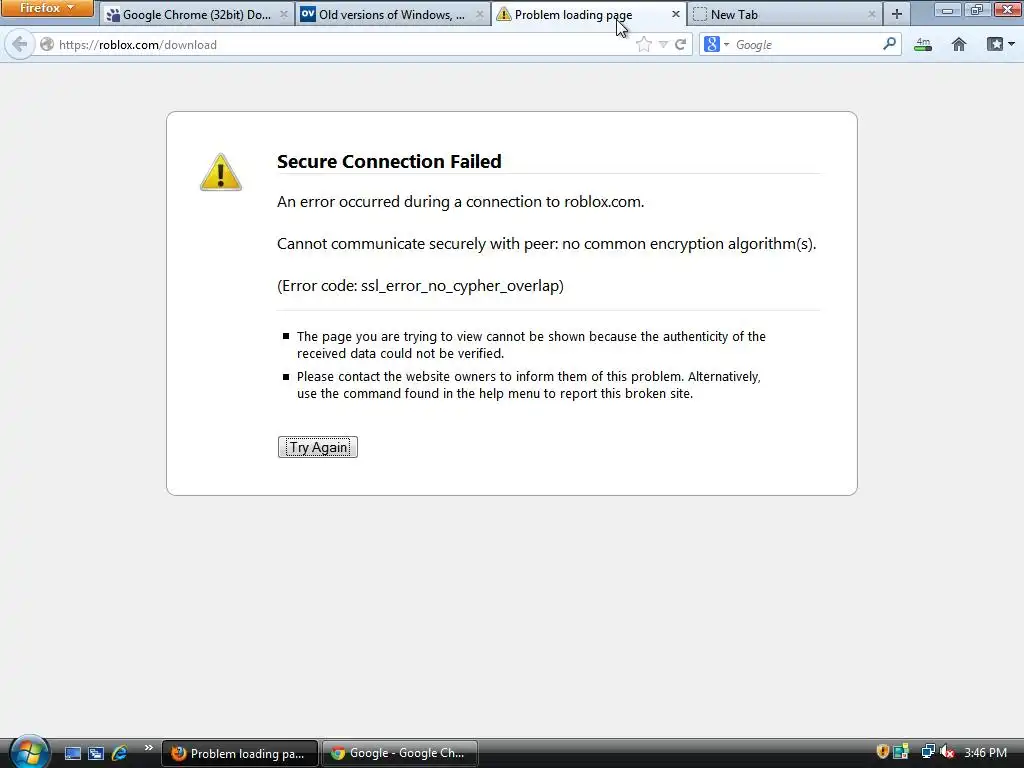1024x768 pixels.
Task: Restore down the Firefox window
Action: (977, 10)
